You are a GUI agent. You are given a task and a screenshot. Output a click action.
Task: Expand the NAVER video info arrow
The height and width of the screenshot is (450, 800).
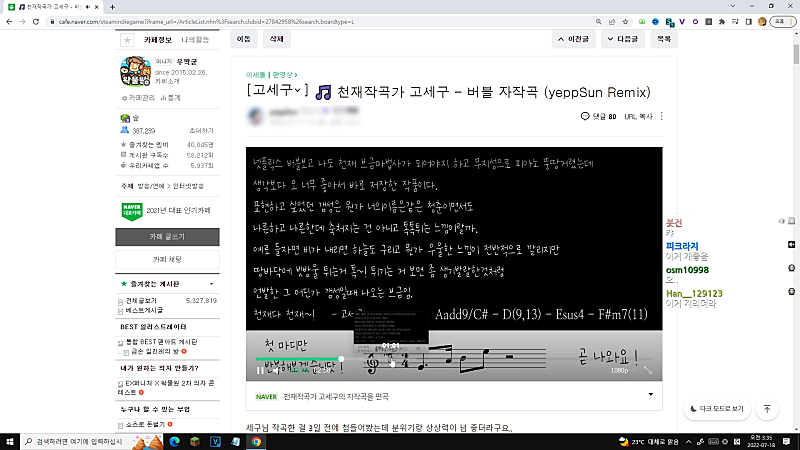[651, 394]
